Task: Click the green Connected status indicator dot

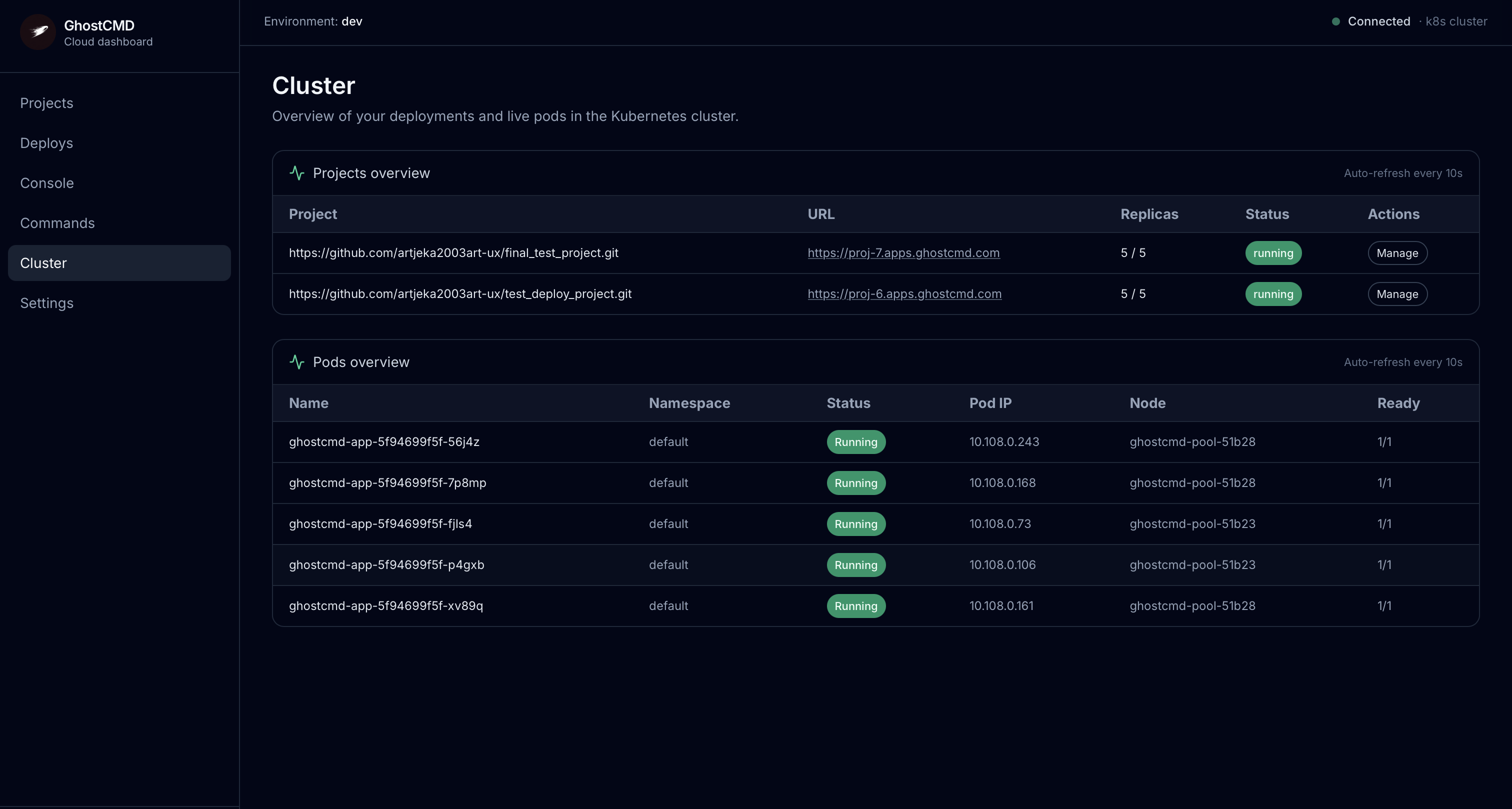Action: pos(1335,21)
